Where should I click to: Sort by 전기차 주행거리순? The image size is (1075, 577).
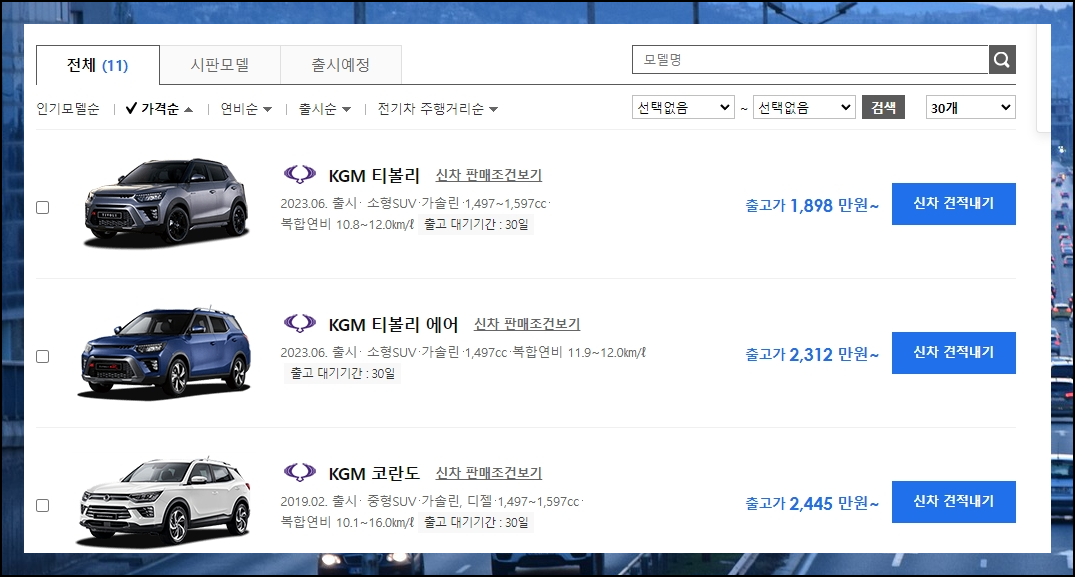437,109
